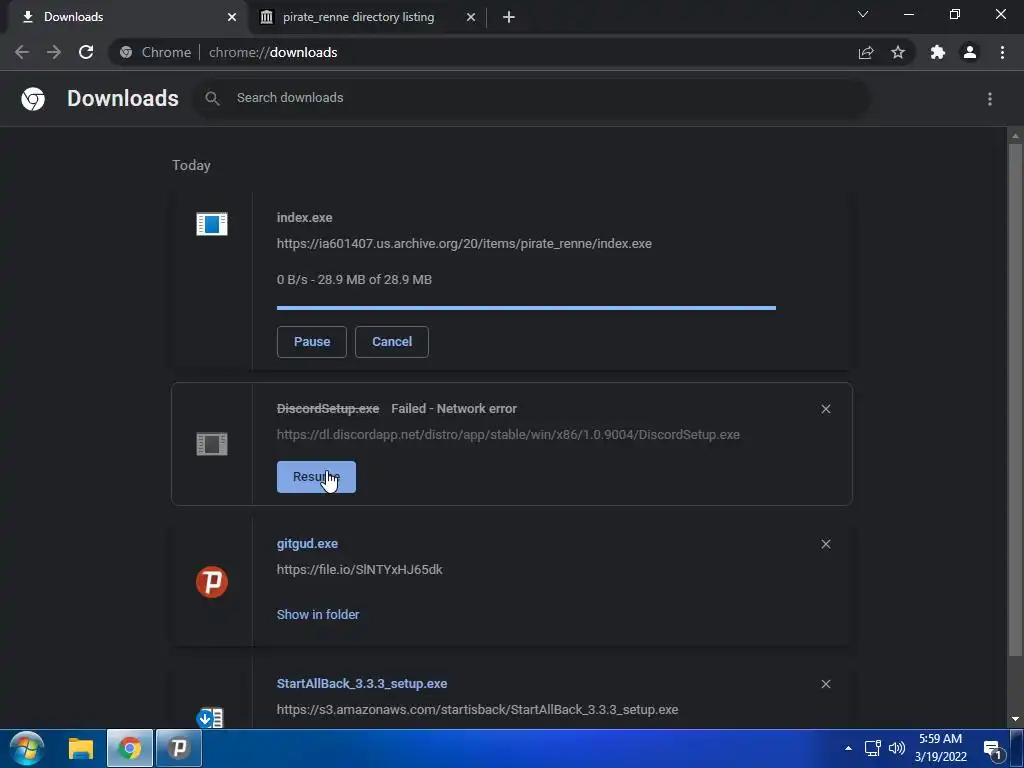
Task: Close the Downloads tab
Action: pos(232,17)
